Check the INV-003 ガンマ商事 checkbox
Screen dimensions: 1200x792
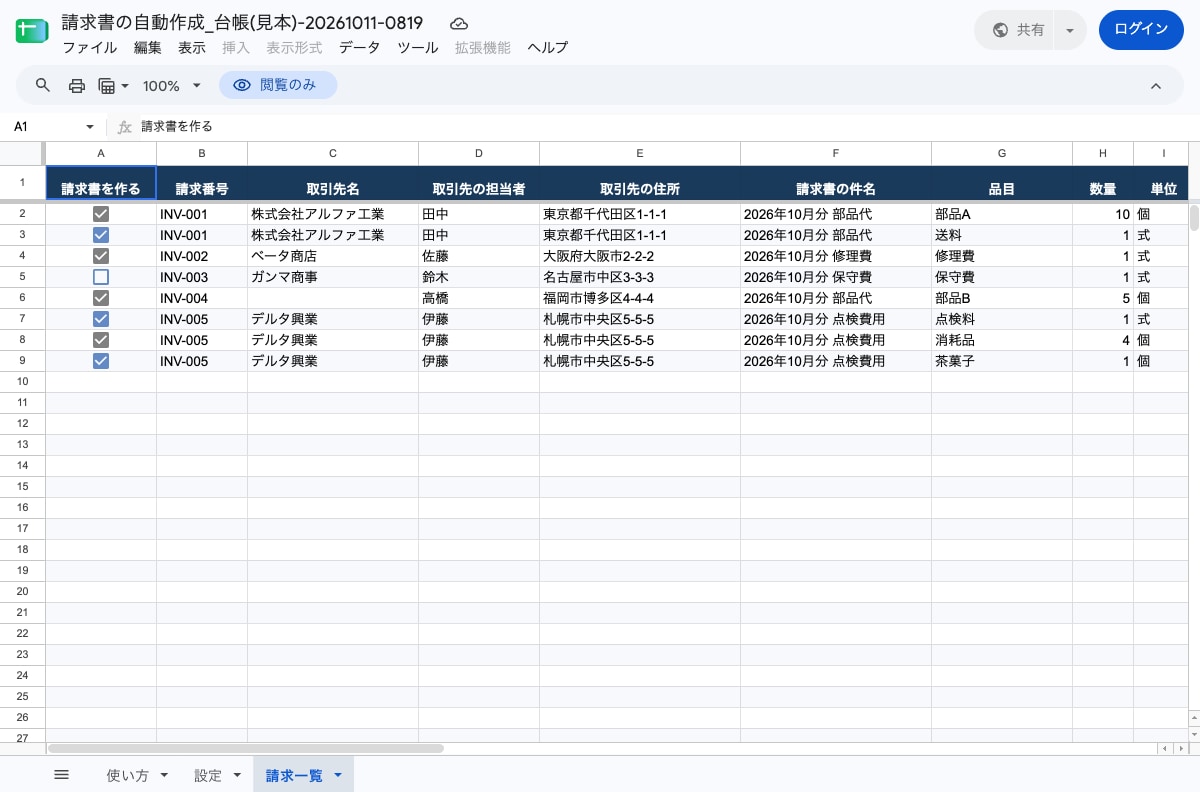[x=101, y=277]
